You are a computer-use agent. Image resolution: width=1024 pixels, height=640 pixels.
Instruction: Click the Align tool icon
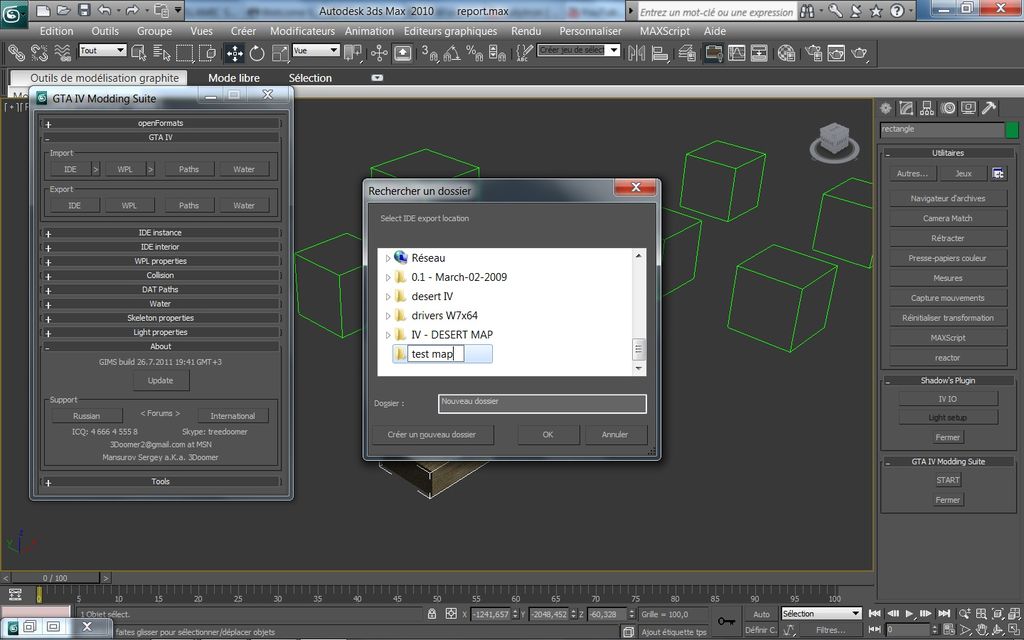[660, 53]
